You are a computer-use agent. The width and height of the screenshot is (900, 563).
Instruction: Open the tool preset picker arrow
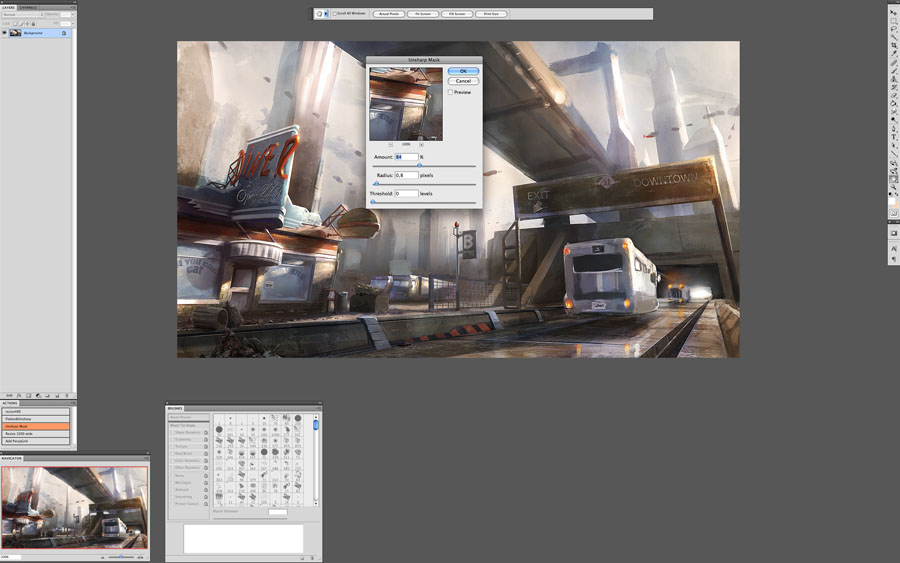[326, 14]
